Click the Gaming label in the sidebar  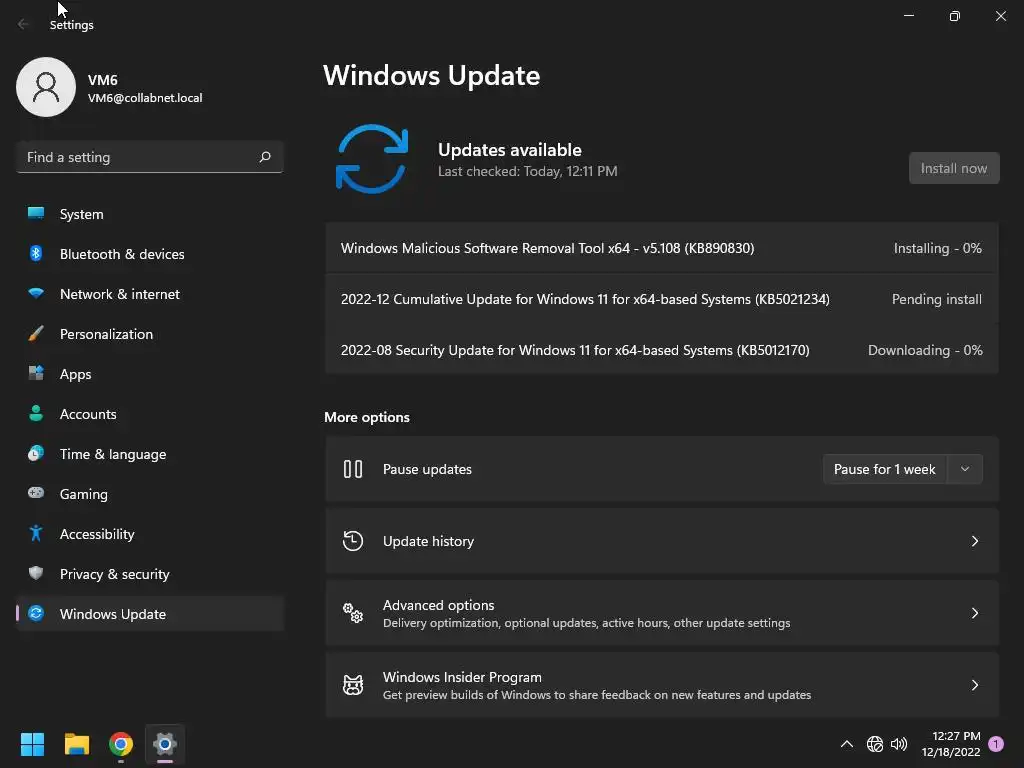(x=84, y=494)
